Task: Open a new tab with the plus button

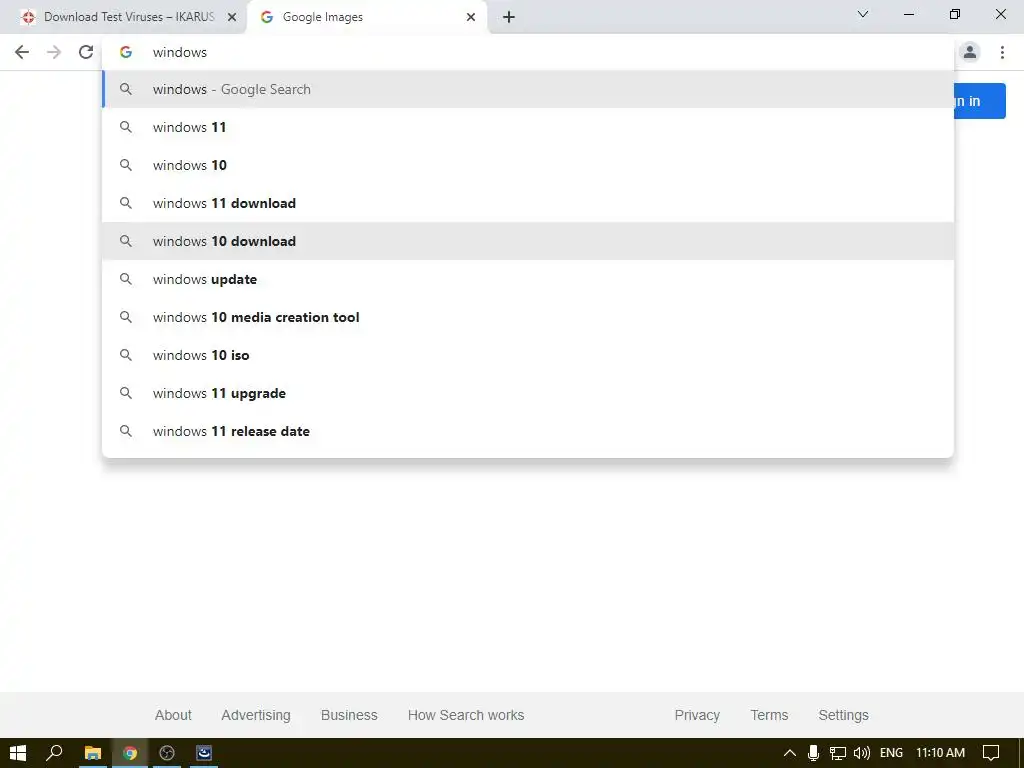Action: pyautogui.click(x=509, y=17)
